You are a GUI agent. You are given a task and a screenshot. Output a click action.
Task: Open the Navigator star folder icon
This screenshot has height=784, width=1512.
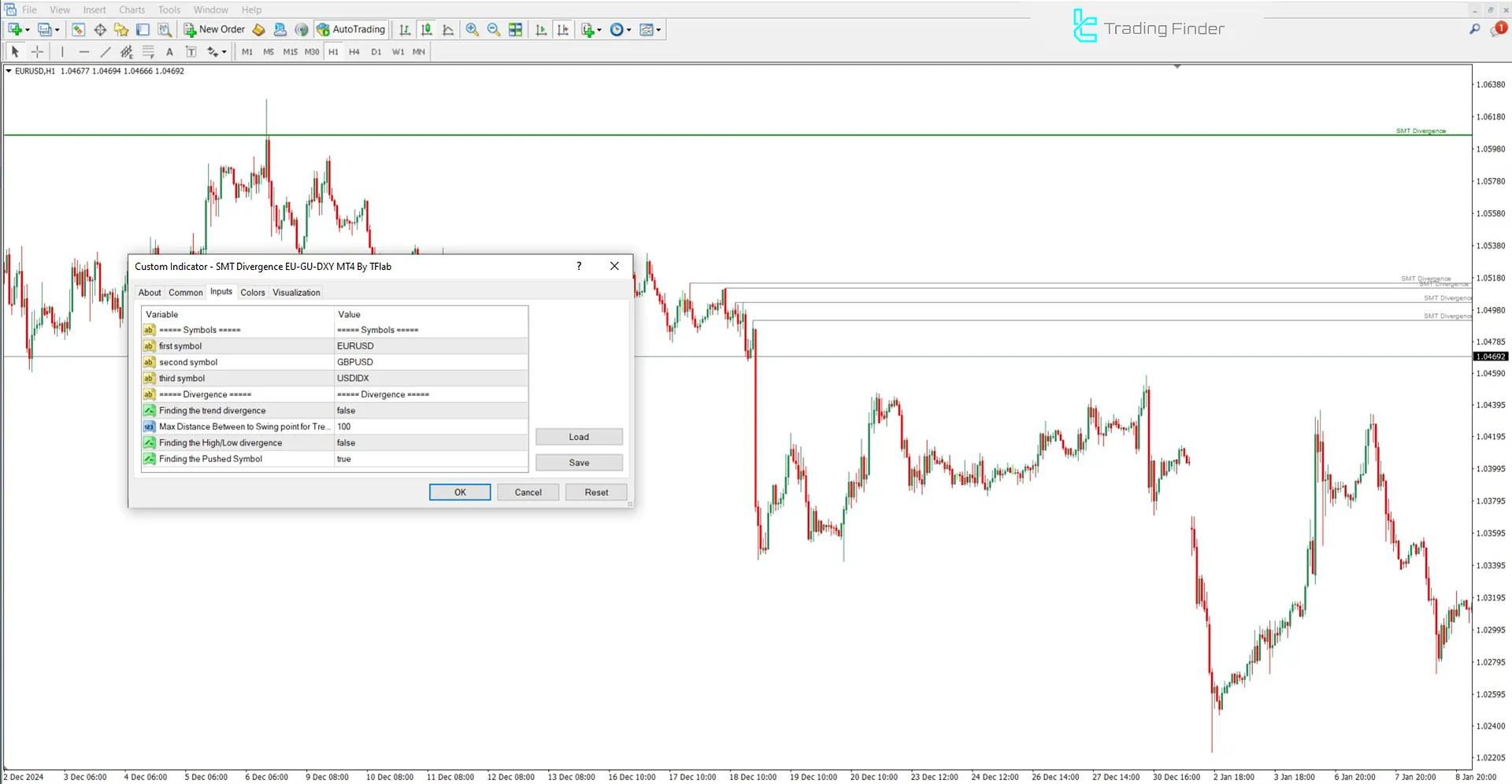[x=121, y=30]
